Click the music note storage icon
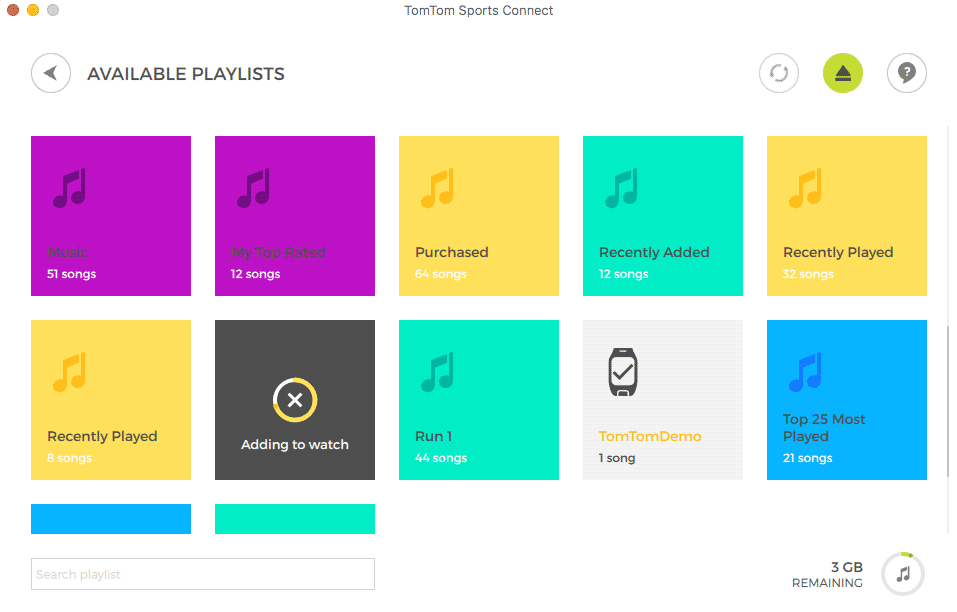 [903, 574]
